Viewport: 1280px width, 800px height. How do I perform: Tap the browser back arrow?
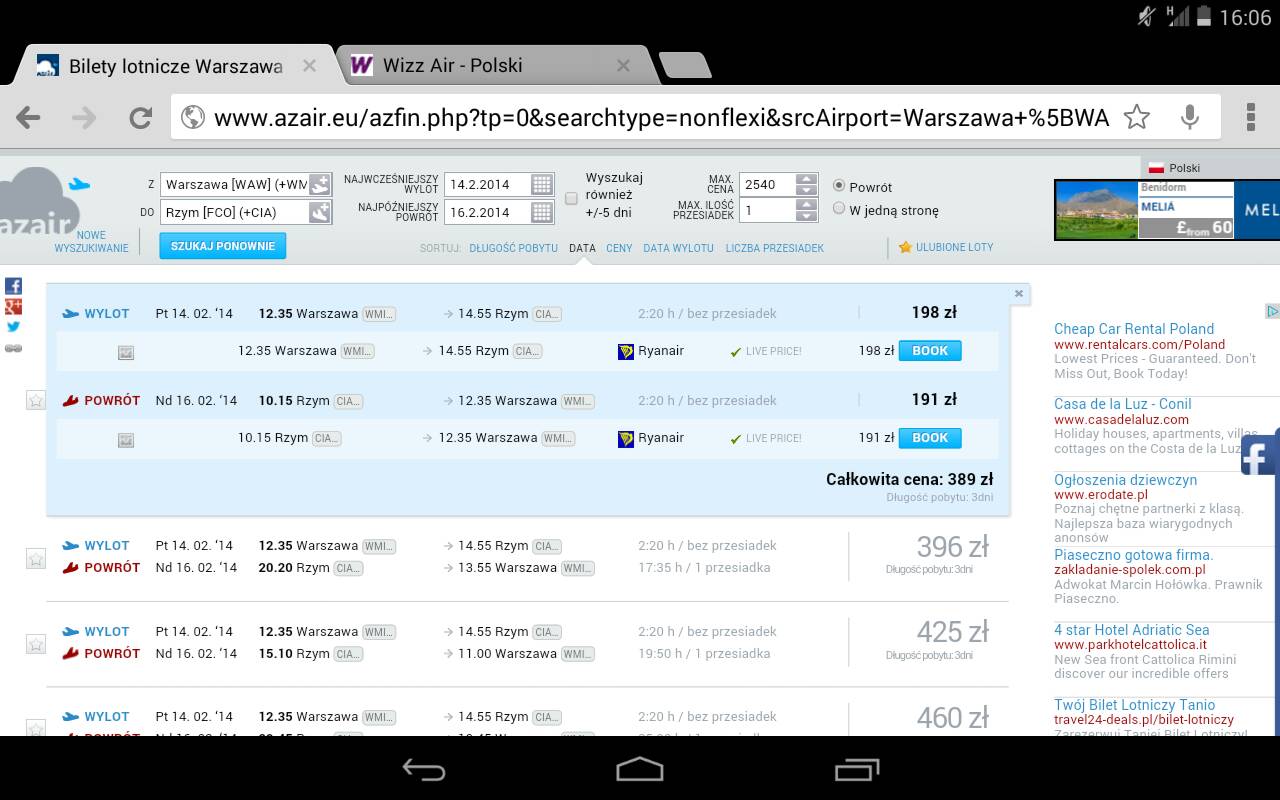[28, 118]
